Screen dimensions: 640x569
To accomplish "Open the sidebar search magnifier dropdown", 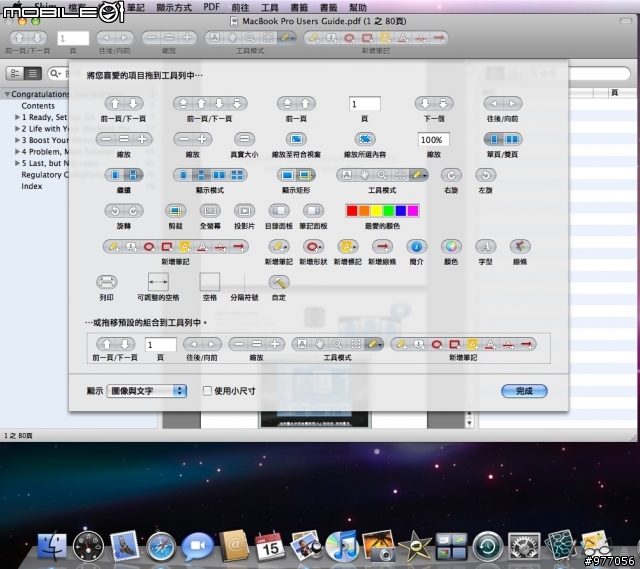I will [x=55, y=73].
